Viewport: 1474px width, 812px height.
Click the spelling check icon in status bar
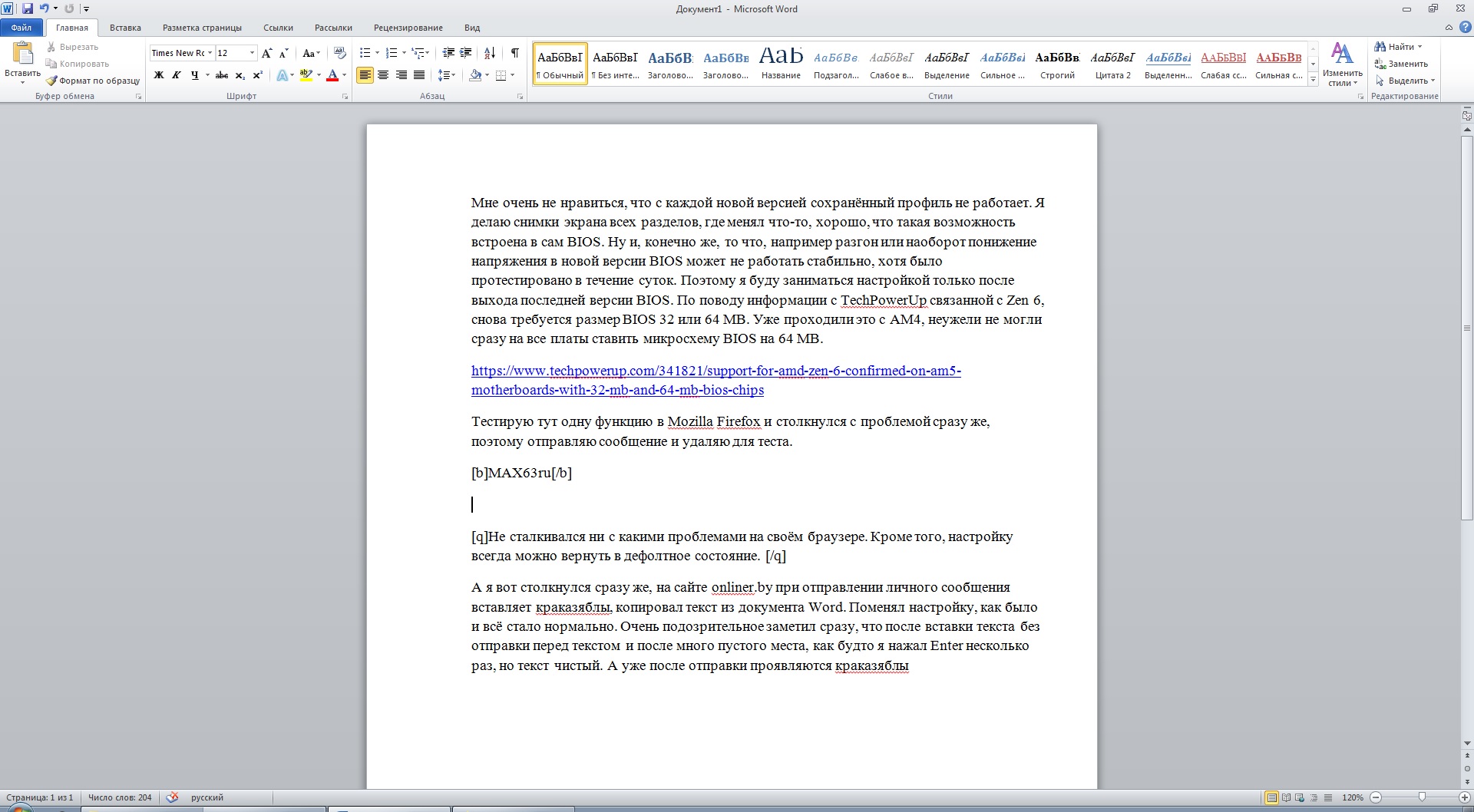point(172,797)
